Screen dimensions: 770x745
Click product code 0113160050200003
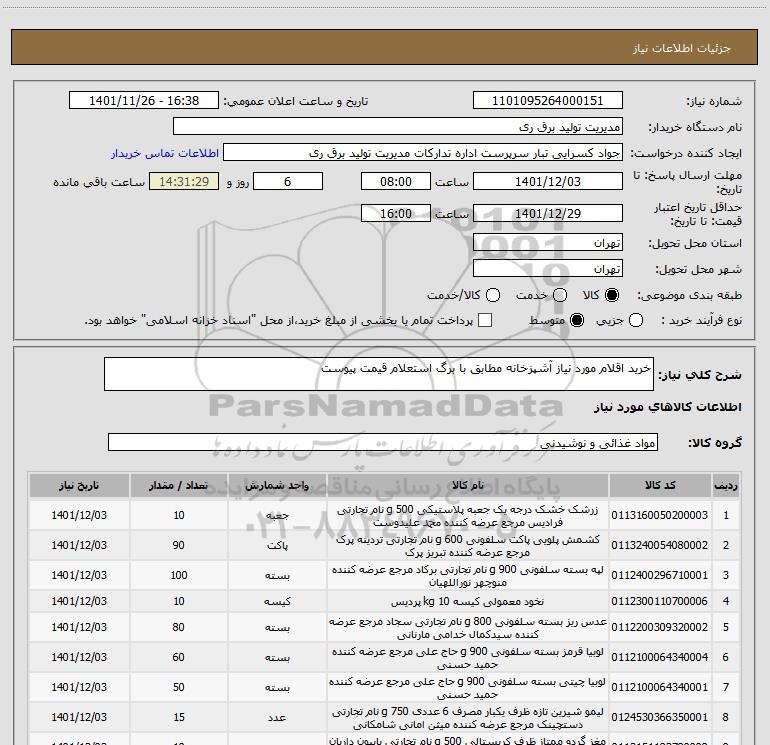(x=660, y=515)
